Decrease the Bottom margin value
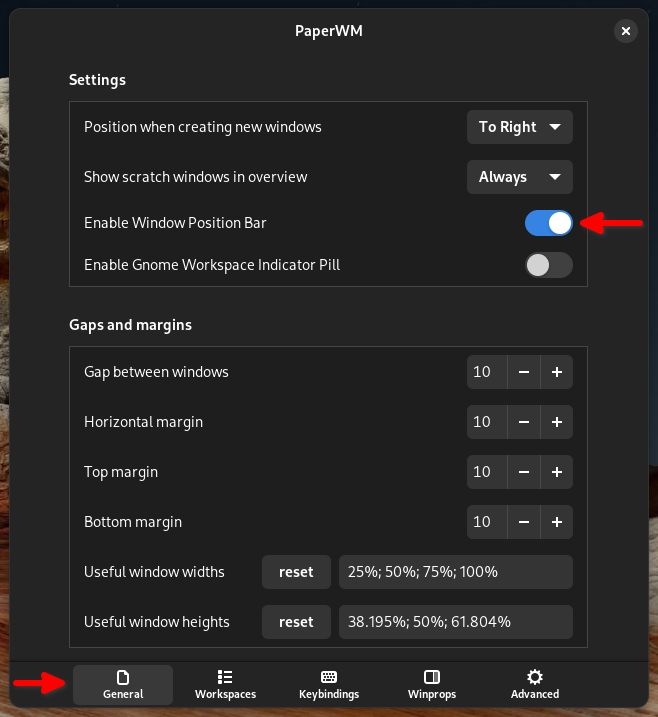Viewport: 658px width, 717px height. pos(524,522)
